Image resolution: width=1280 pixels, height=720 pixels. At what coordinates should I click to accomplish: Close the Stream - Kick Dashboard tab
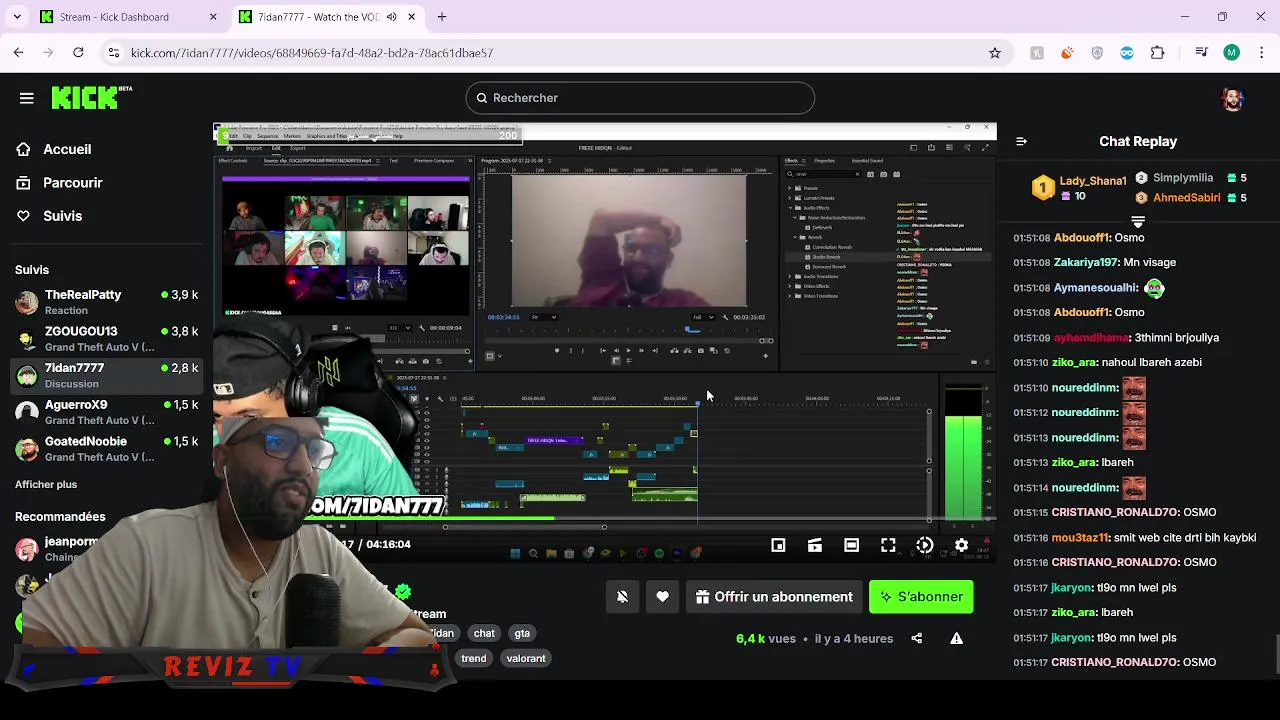coord(213,17)
